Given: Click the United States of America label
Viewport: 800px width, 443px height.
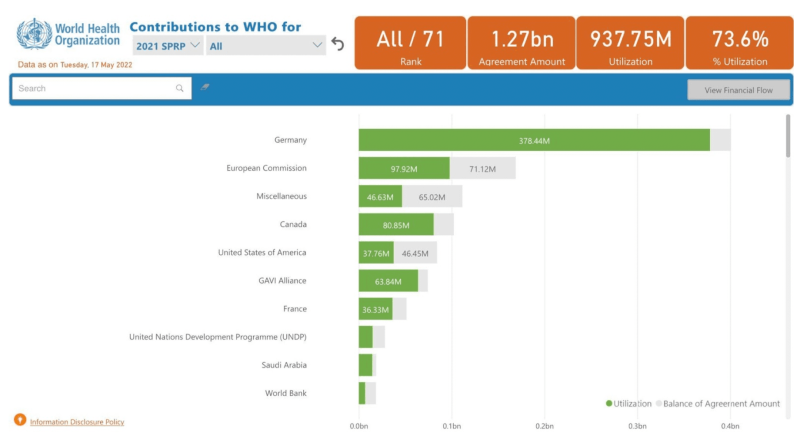Looking at the screenshot, I should tap(262, 252).
